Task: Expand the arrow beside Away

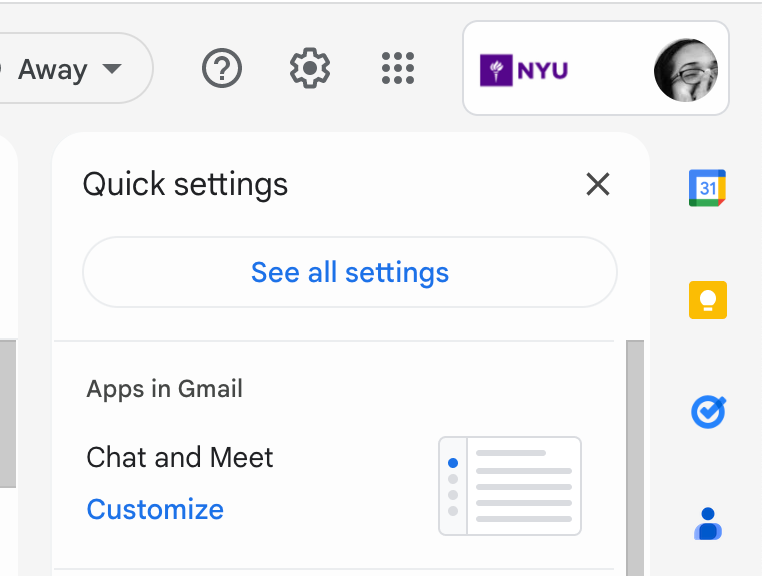Action: (x=112, y=70)
